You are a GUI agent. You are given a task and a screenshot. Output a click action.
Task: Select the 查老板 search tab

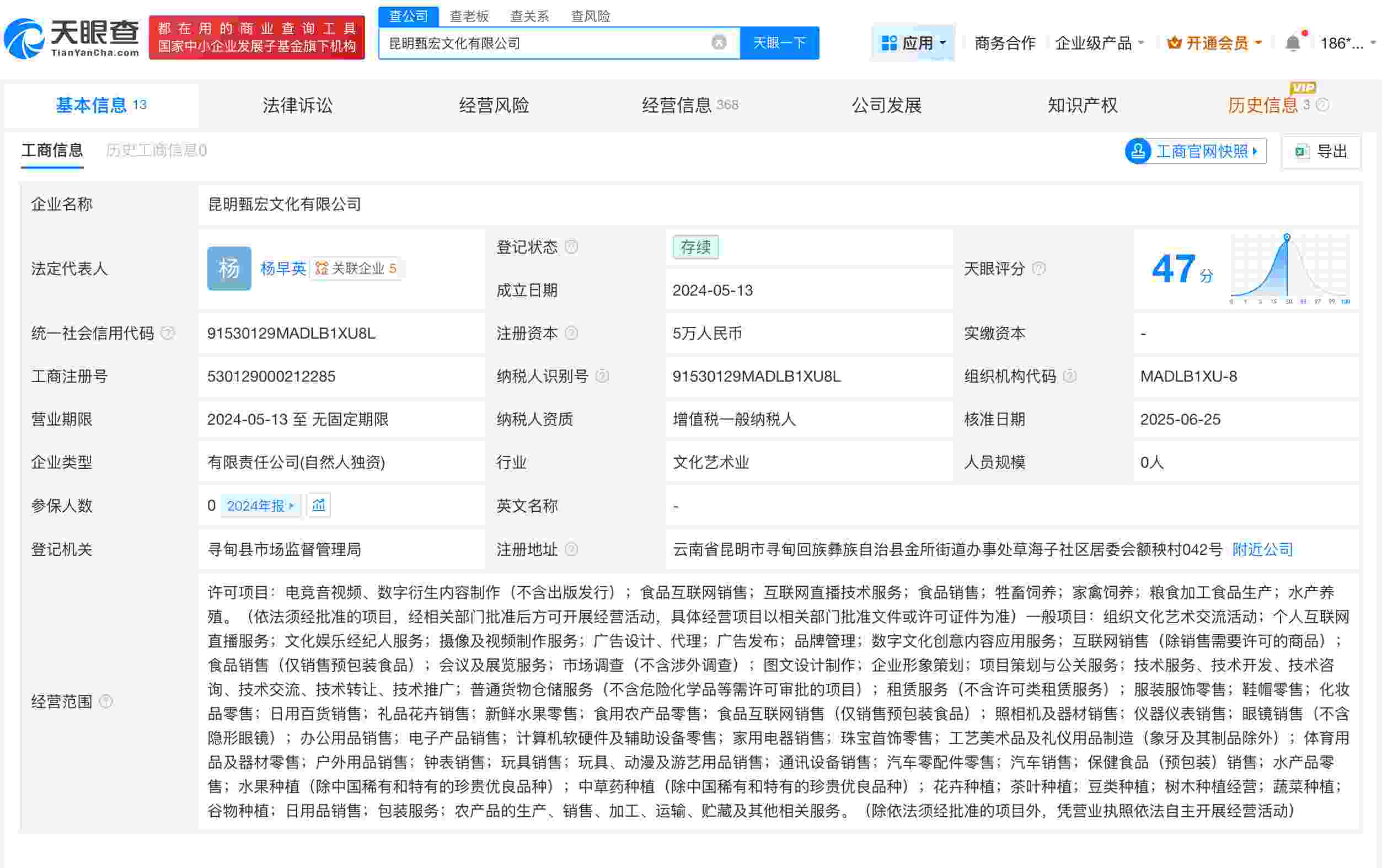click(x=469, y=15)
